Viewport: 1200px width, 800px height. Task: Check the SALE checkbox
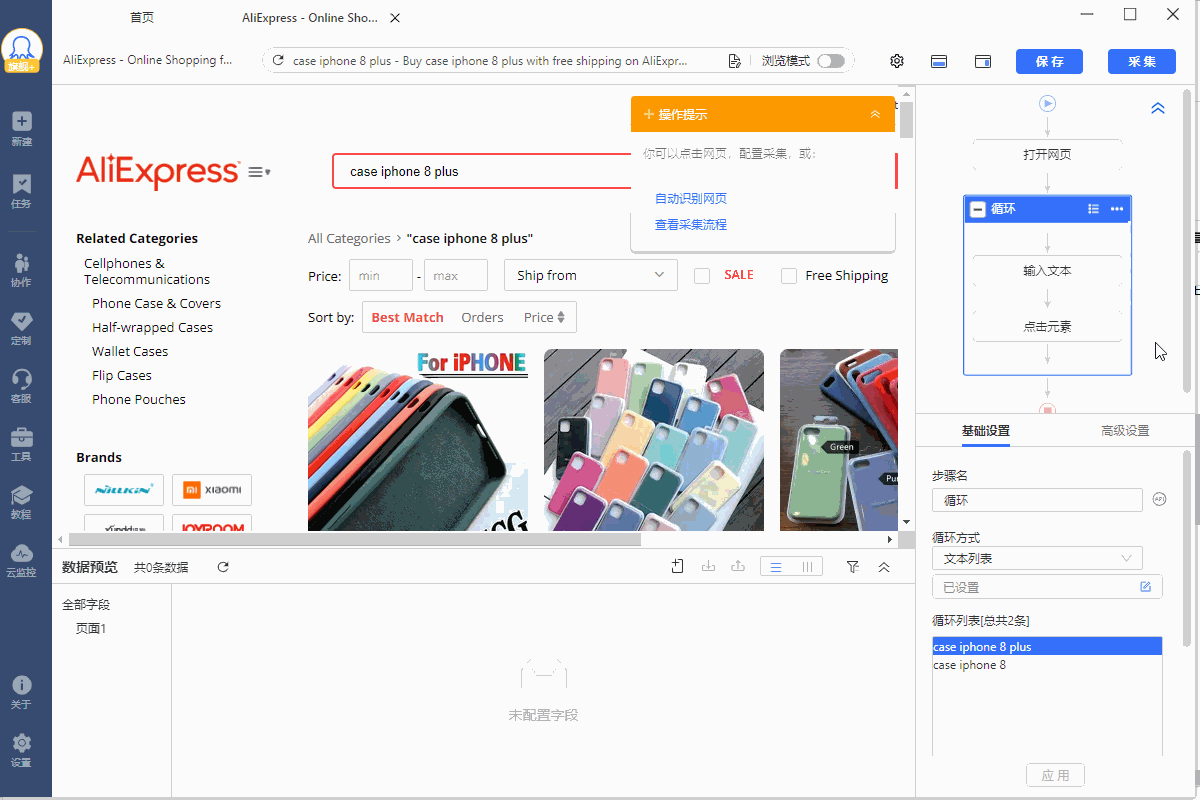(702, 275)
